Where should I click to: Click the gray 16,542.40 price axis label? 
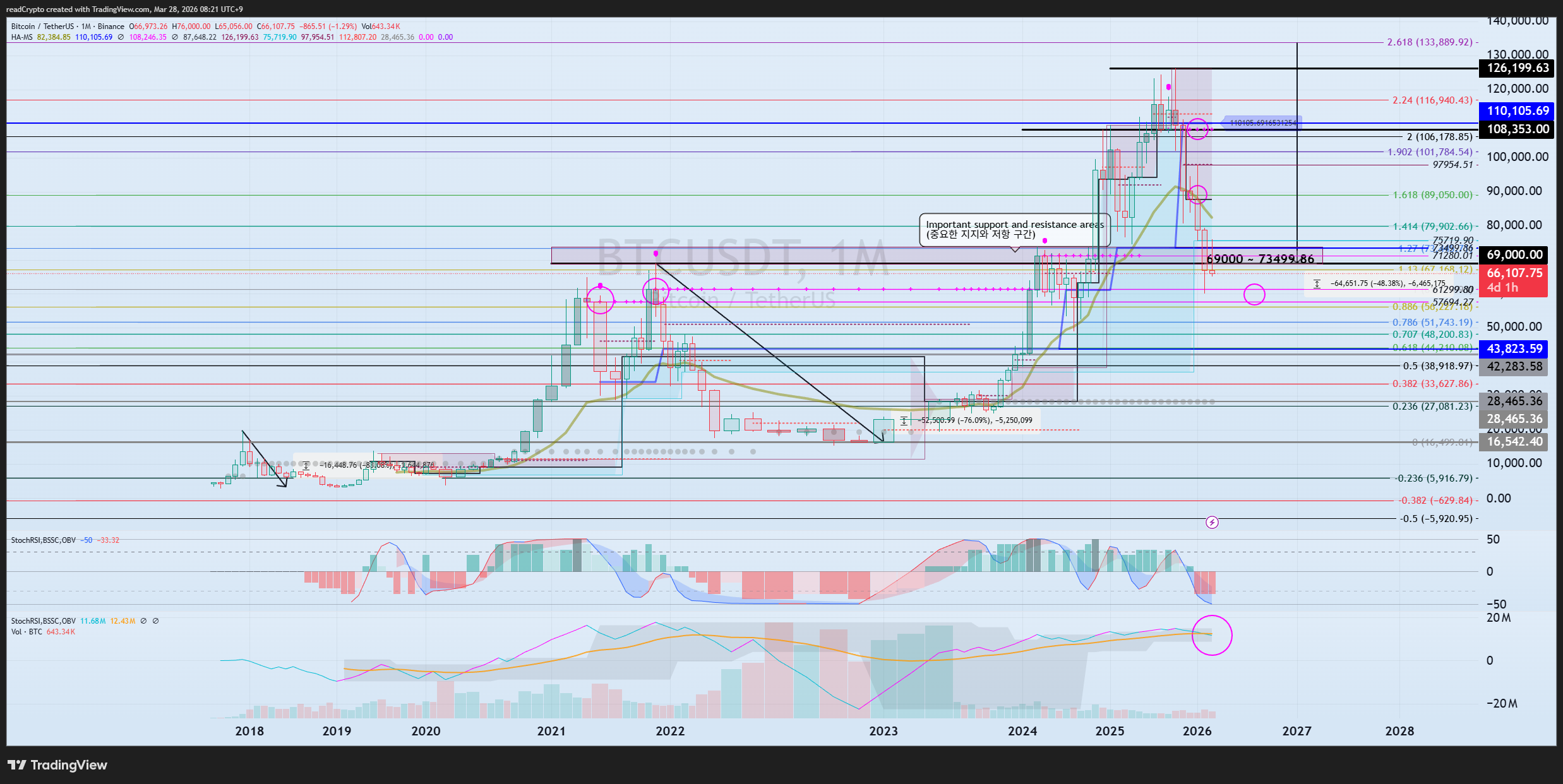[1514, 442]
